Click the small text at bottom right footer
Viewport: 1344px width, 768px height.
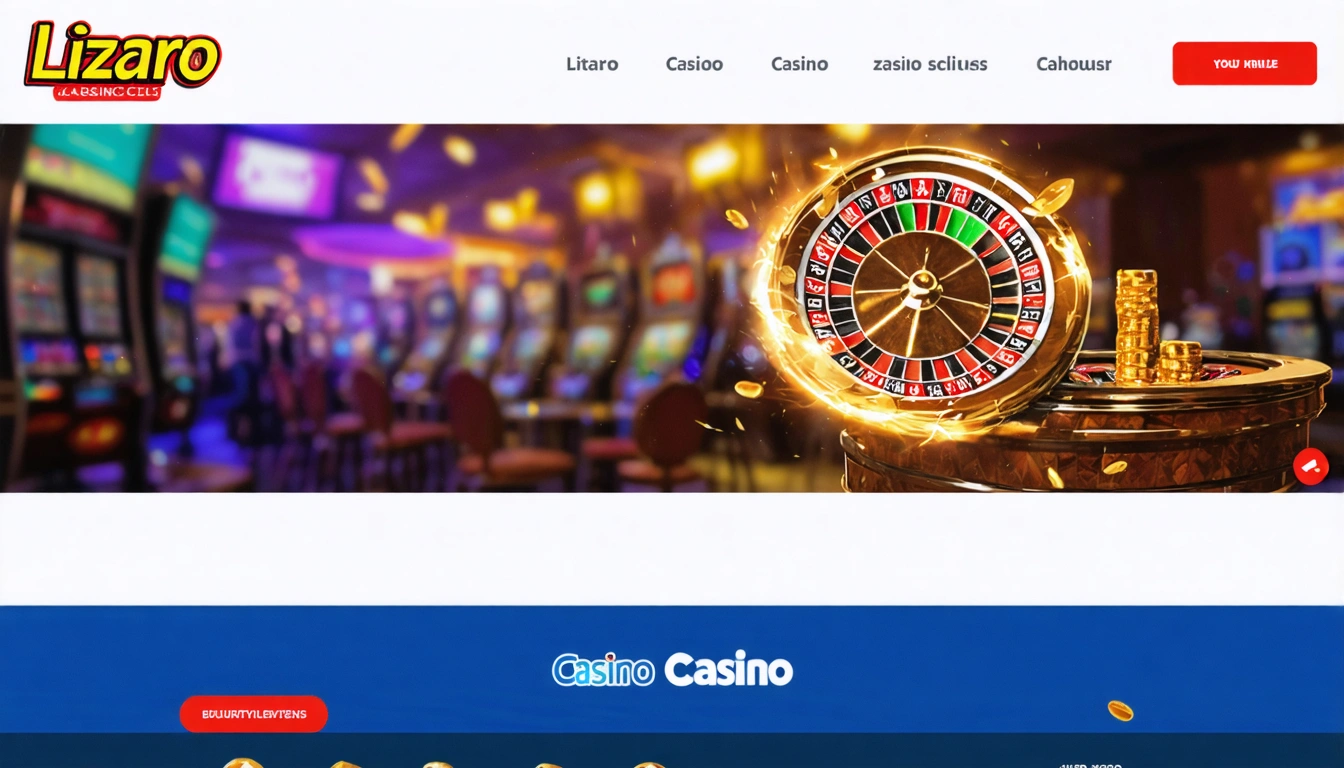pos(1090,764)
